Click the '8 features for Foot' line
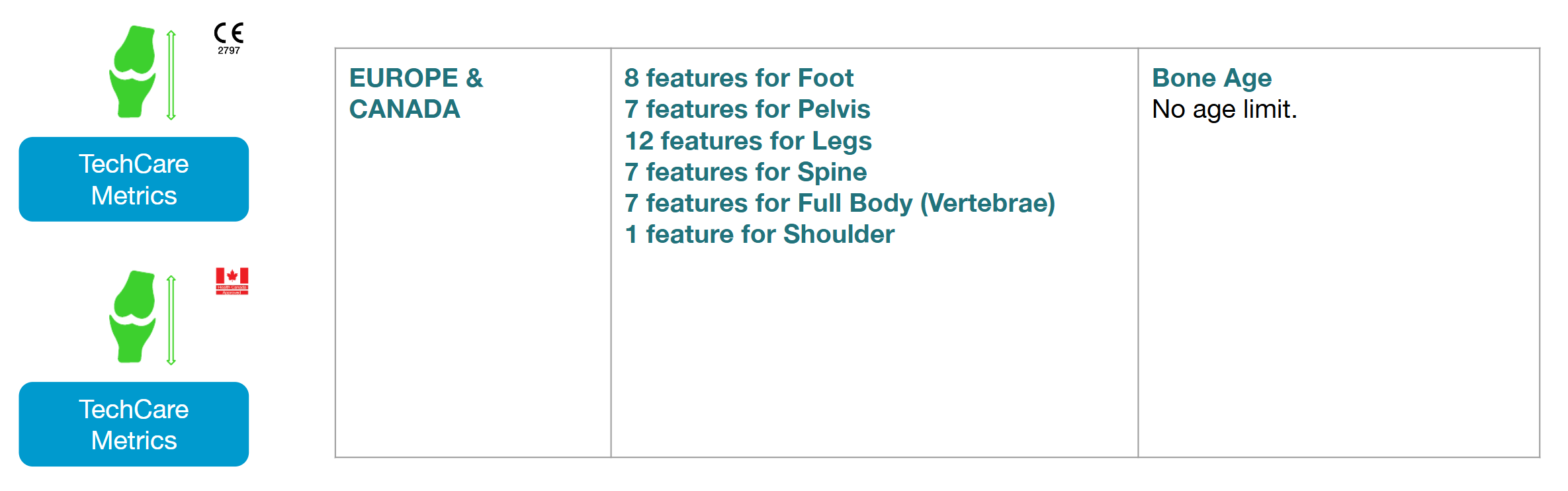This screenshot has height=491, width=1568. pyautogui.click(x=738, y=78)
